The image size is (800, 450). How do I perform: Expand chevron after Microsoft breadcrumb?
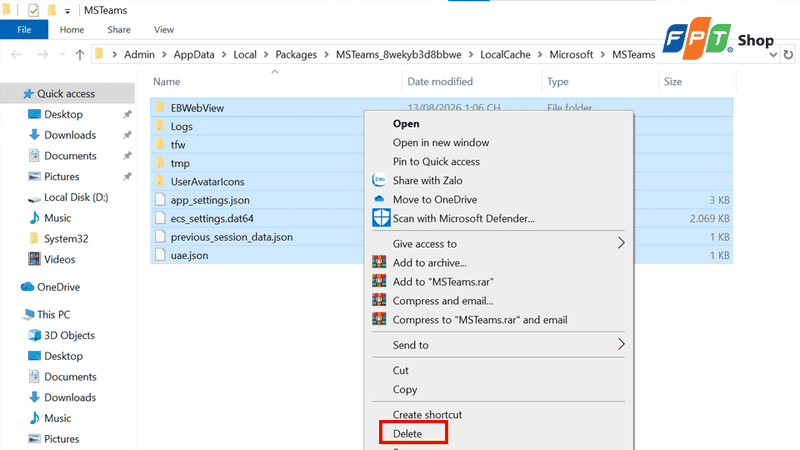[603, 55]
